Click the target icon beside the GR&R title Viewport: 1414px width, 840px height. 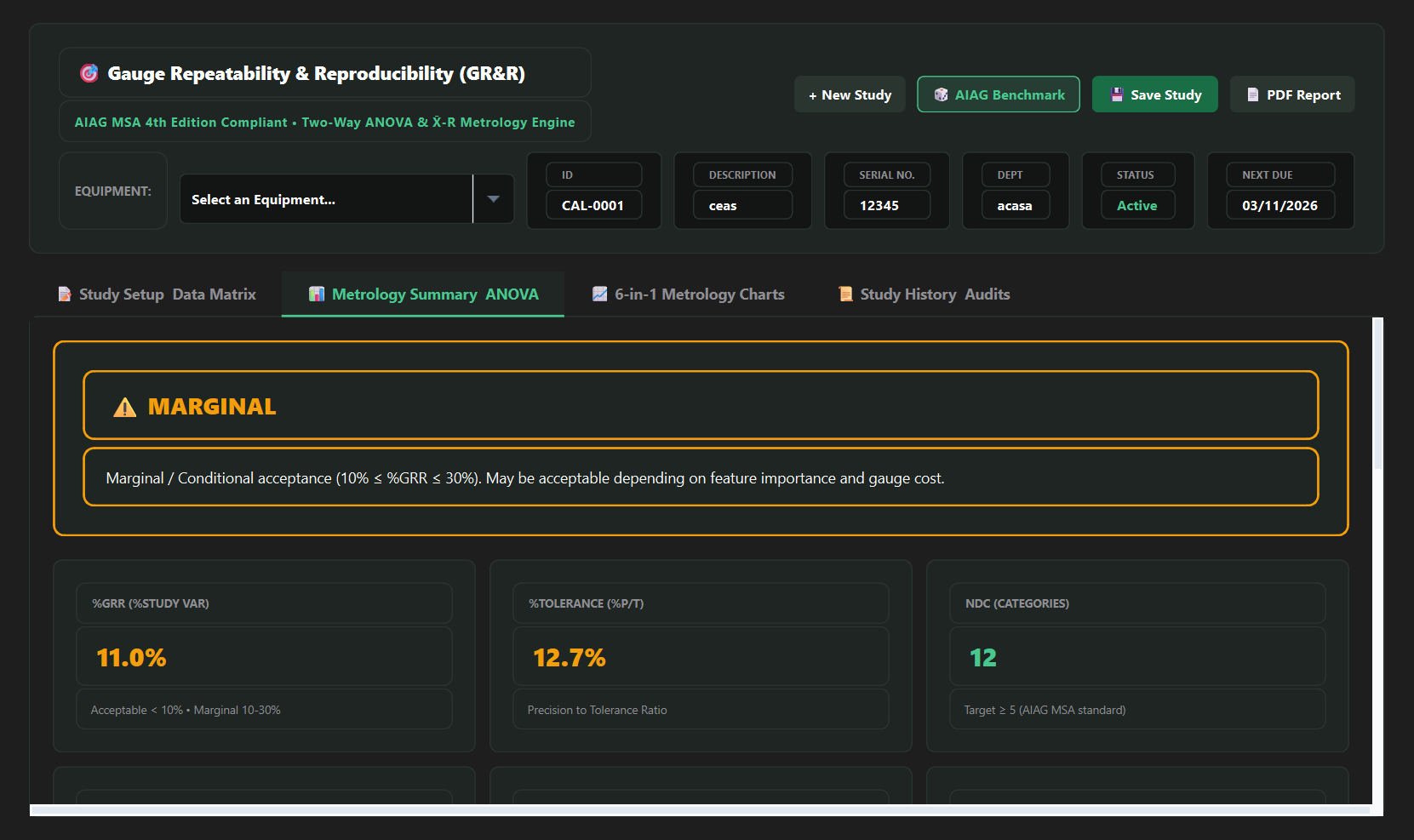click(89, 73)
